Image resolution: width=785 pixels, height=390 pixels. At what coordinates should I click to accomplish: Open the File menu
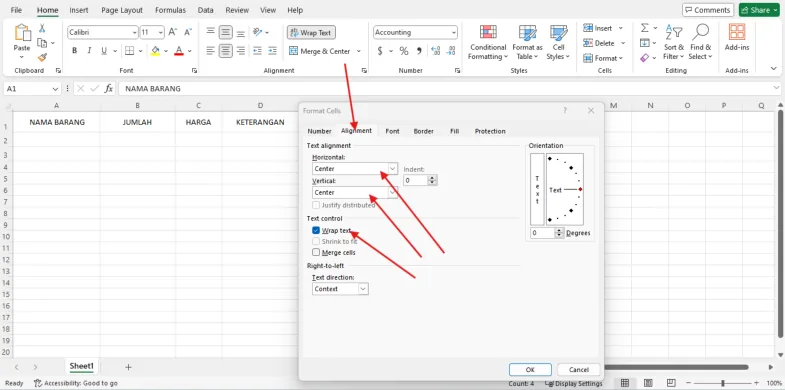click(16, 10)
